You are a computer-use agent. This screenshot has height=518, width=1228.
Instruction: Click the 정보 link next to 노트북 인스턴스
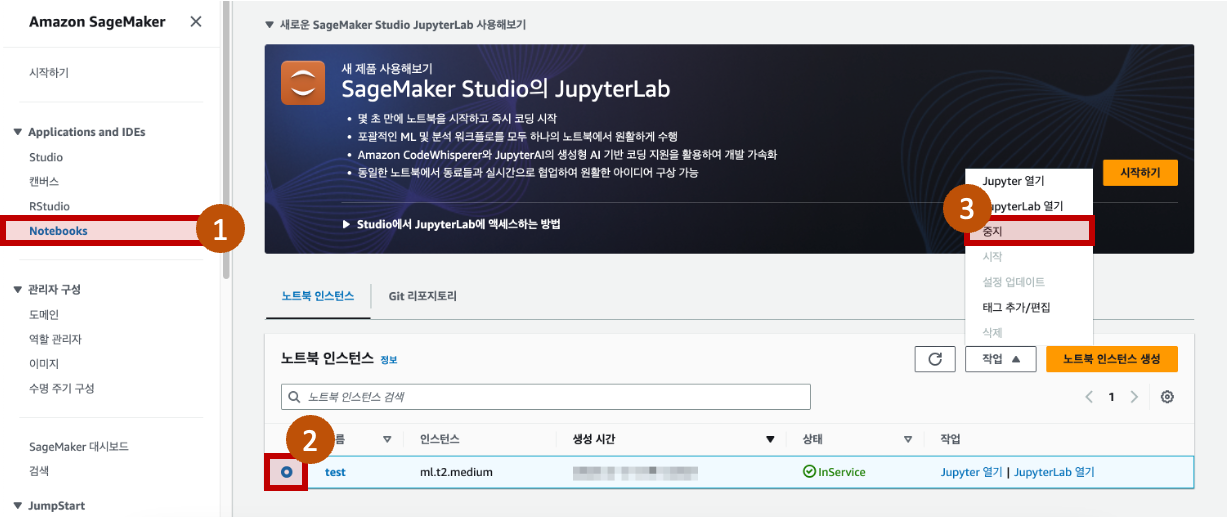coord(389,360)
